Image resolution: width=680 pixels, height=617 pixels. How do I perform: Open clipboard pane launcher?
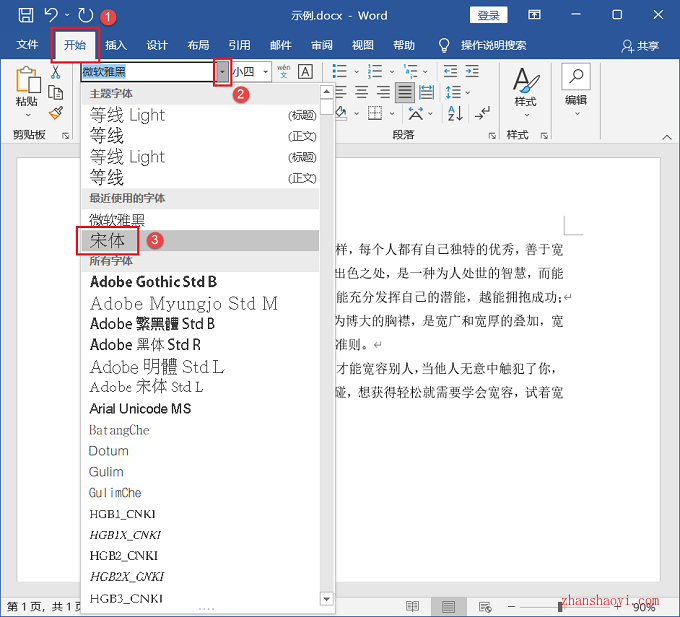[65, 136]
